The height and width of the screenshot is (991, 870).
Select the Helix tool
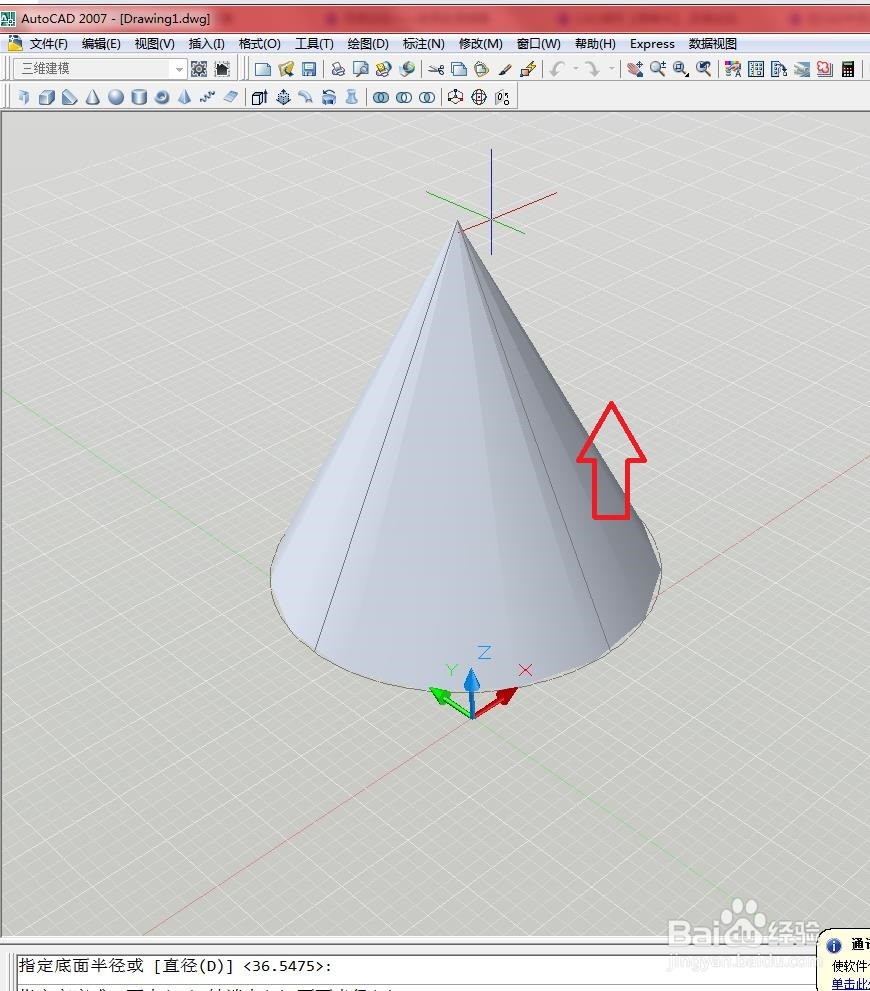tap(207, 97)
